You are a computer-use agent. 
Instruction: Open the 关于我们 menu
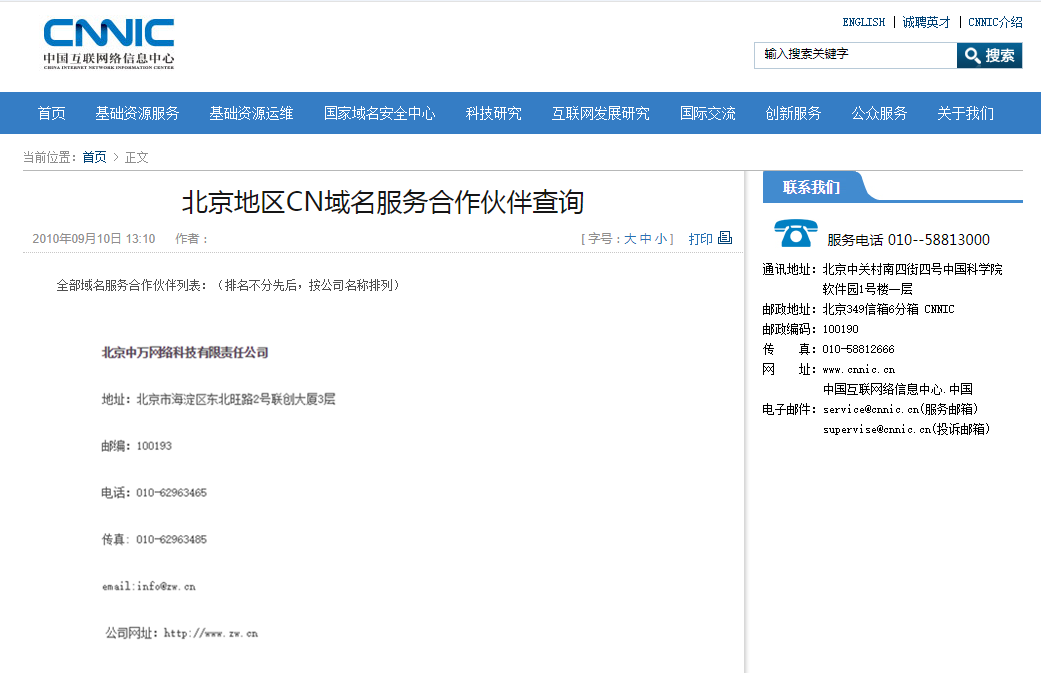tap(965, 113)
